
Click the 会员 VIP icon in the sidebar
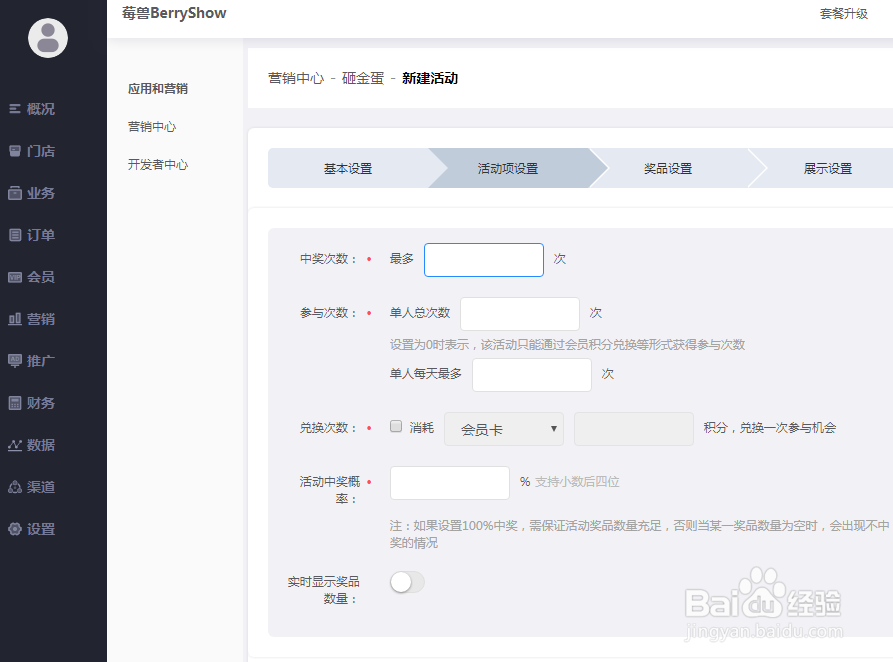coord(15,277)
